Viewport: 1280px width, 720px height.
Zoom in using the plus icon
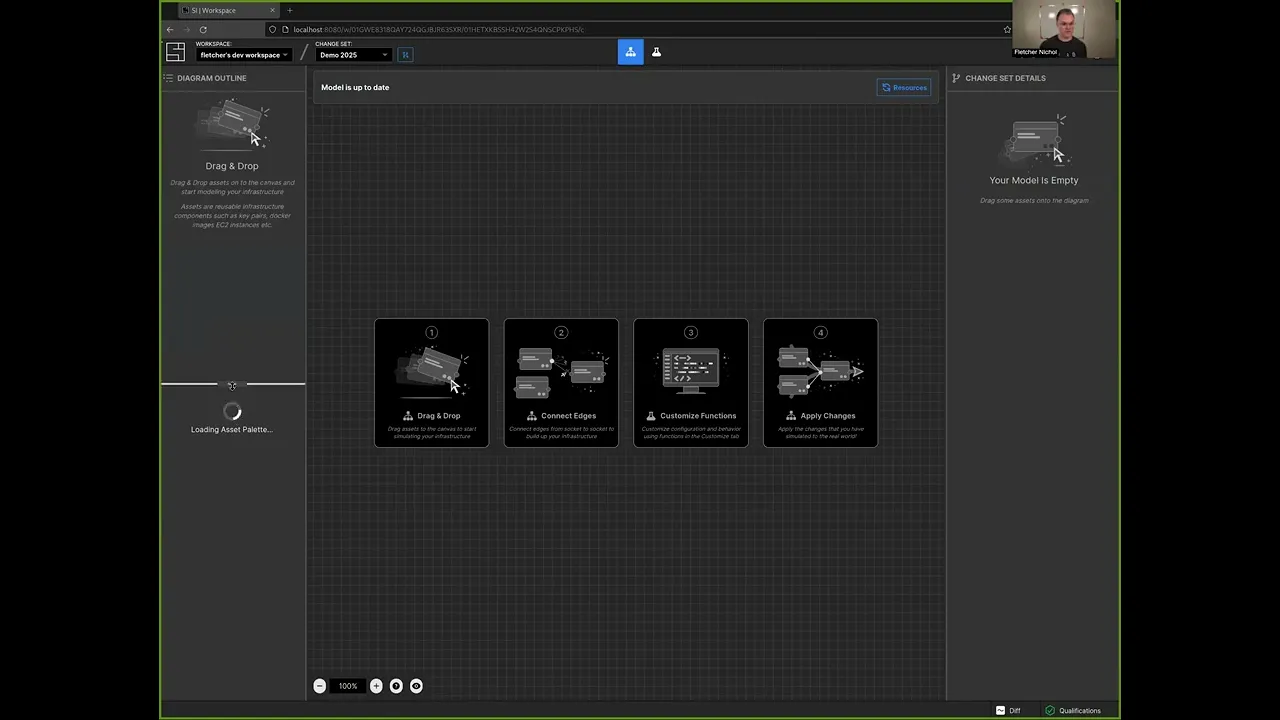tap(376, 686)
